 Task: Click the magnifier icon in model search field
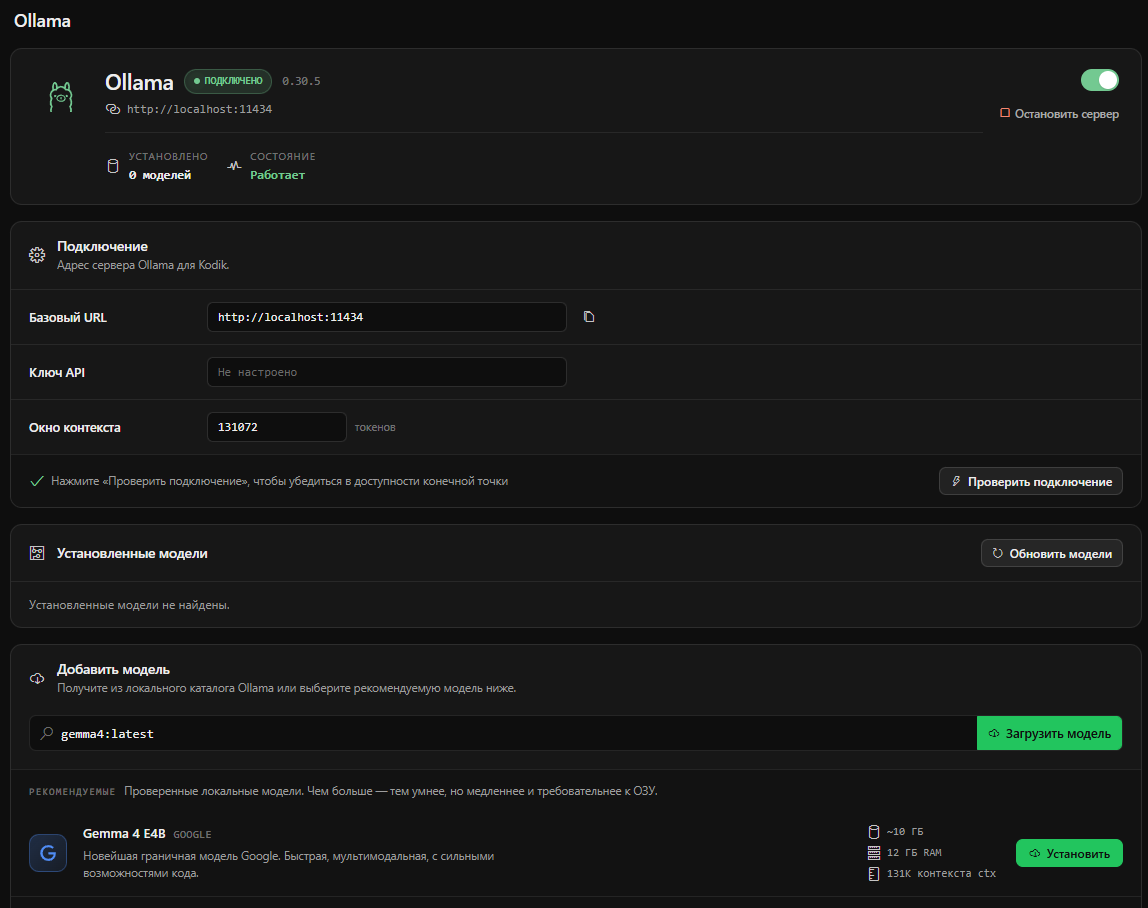(47, 733)
